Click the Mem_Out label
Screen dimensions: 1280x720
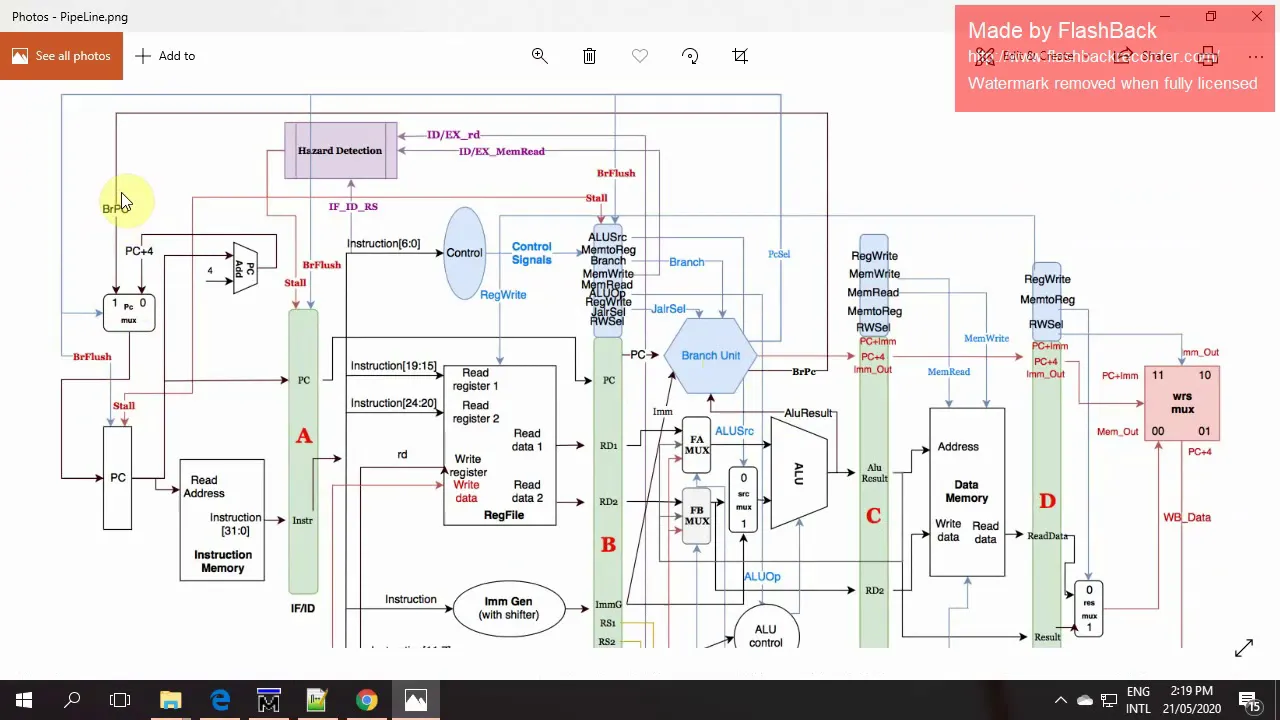click(1117, 432)
